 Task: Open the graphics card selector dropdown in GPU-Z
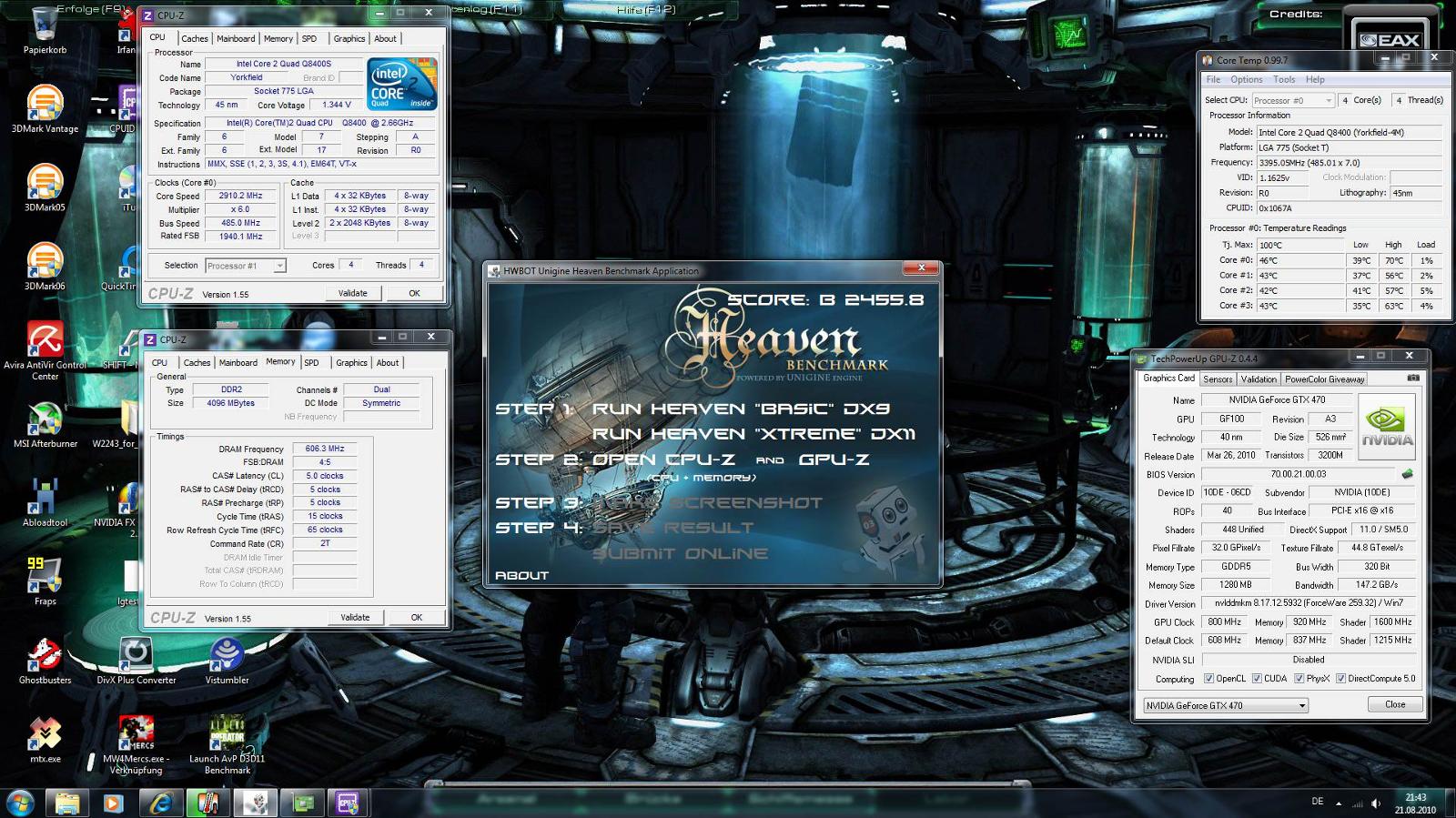click(x=1226, y=705)
